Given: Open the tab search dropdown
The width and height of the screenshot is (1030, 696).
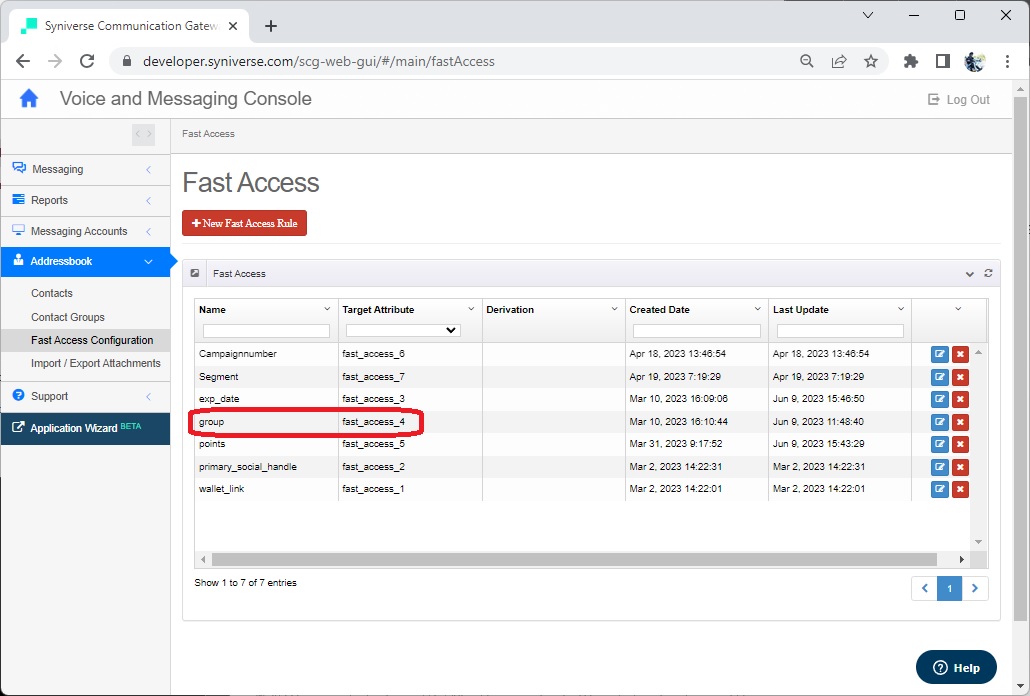Looking at the screenshot, I should click(868, 15).
